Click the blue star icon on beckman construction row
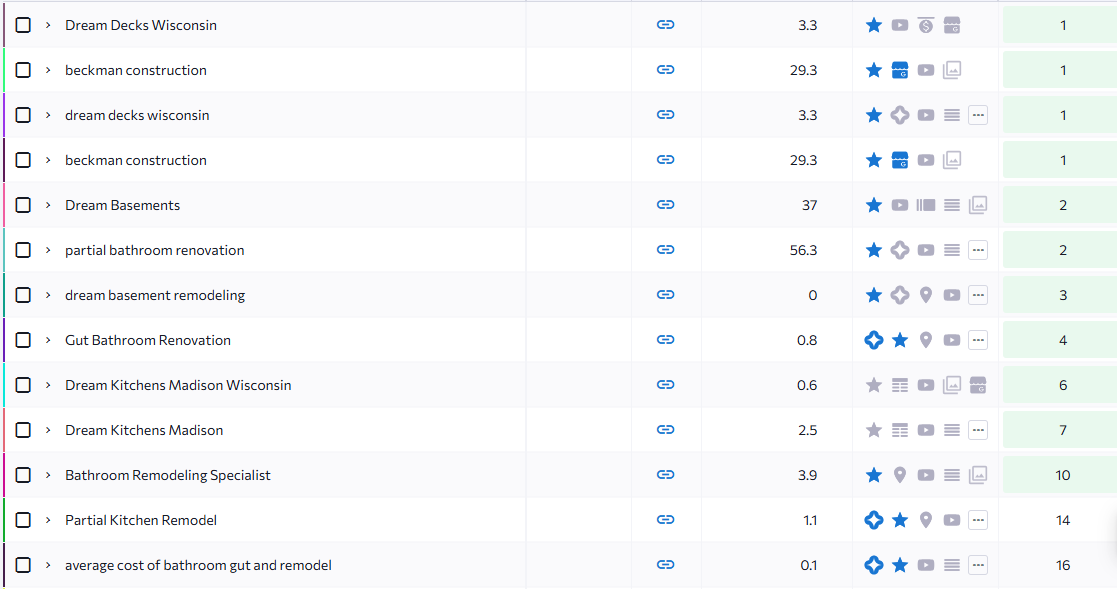The width and height of the screenshot is (1117, 589). click(874, 70)
